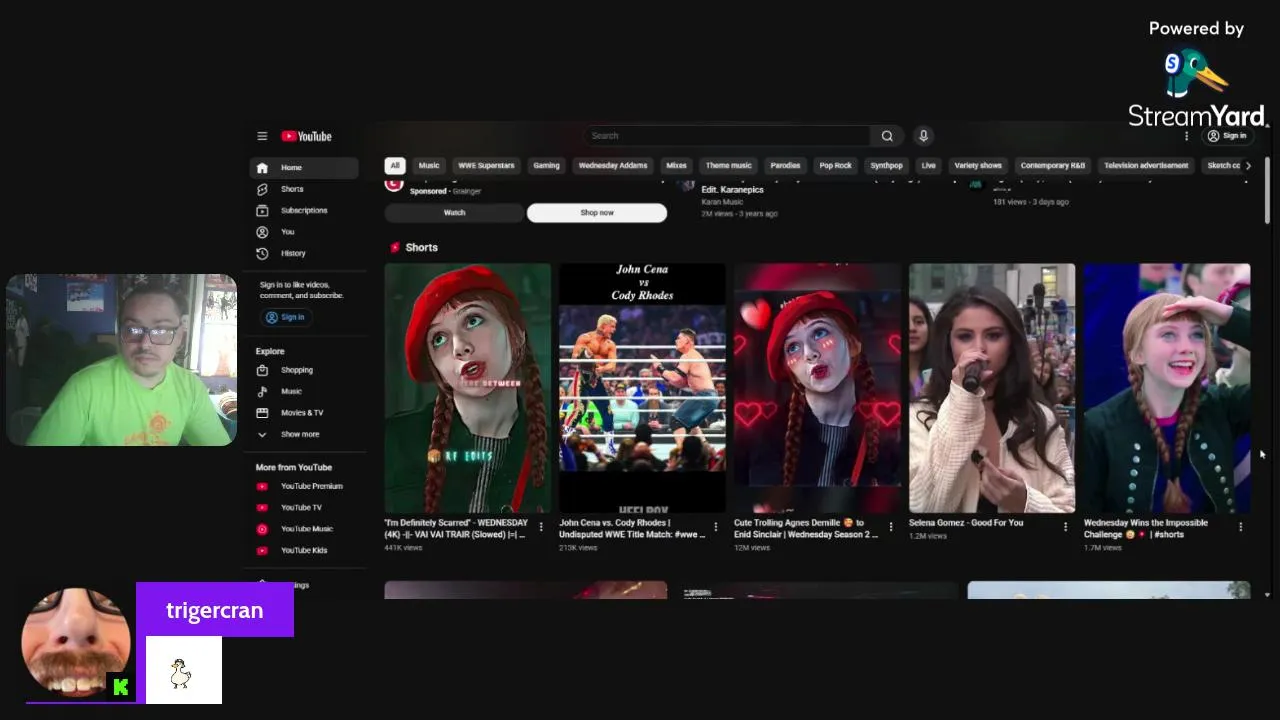Open YouTube Music icon
The width and height of the screenshot is (1280, 720).
pos(262,529)
